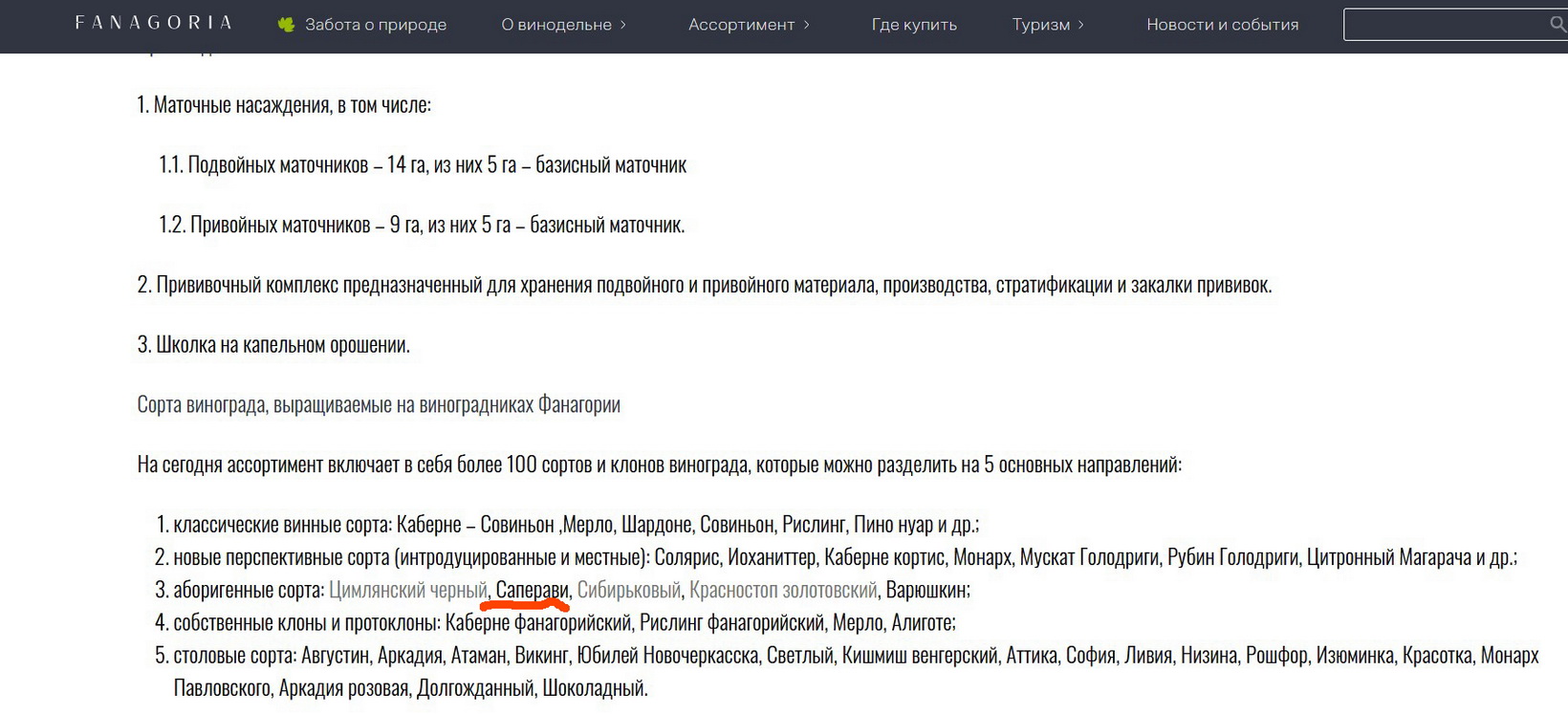The height and width of the screenshot is (714, 1568).
Task: Click the heading Сорта винограда, выращиваемые на виноградниках Фанагории
Action: pyautogui.click(x=379, y=404)
